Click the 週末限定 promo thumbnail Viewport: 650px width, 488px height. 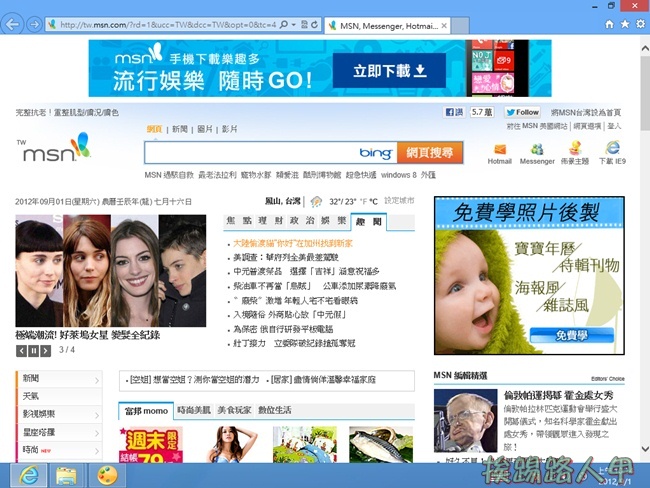pyautogui.click(x=151, y=444)
